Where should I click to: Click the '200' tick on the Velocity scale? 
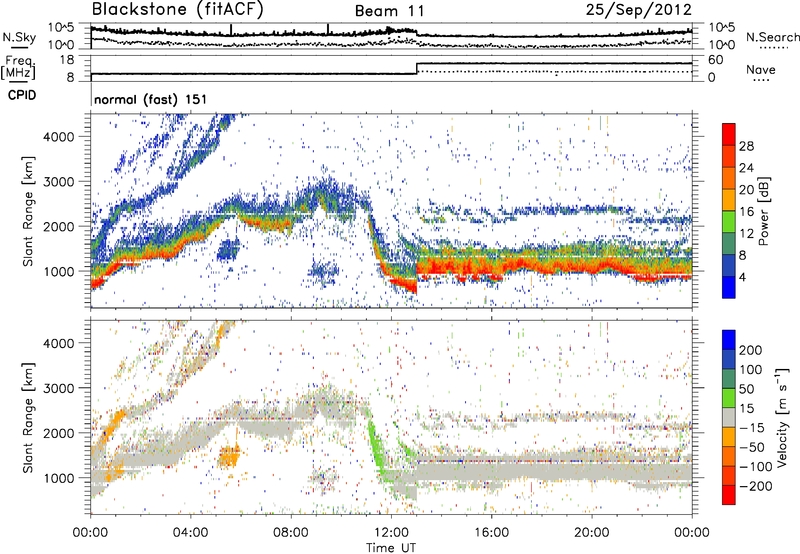tap(751, 350)
